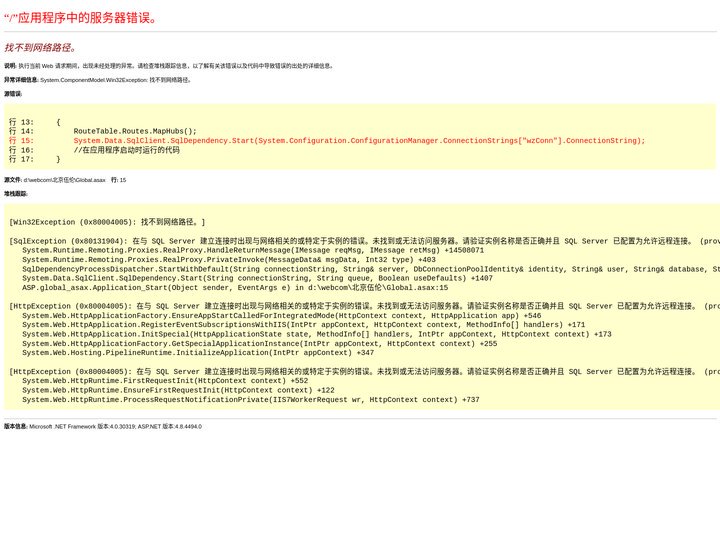720x540 pixels.
Task: Click the first [HttpException (0x80004005)] line
Action: (x=365, y=306)
